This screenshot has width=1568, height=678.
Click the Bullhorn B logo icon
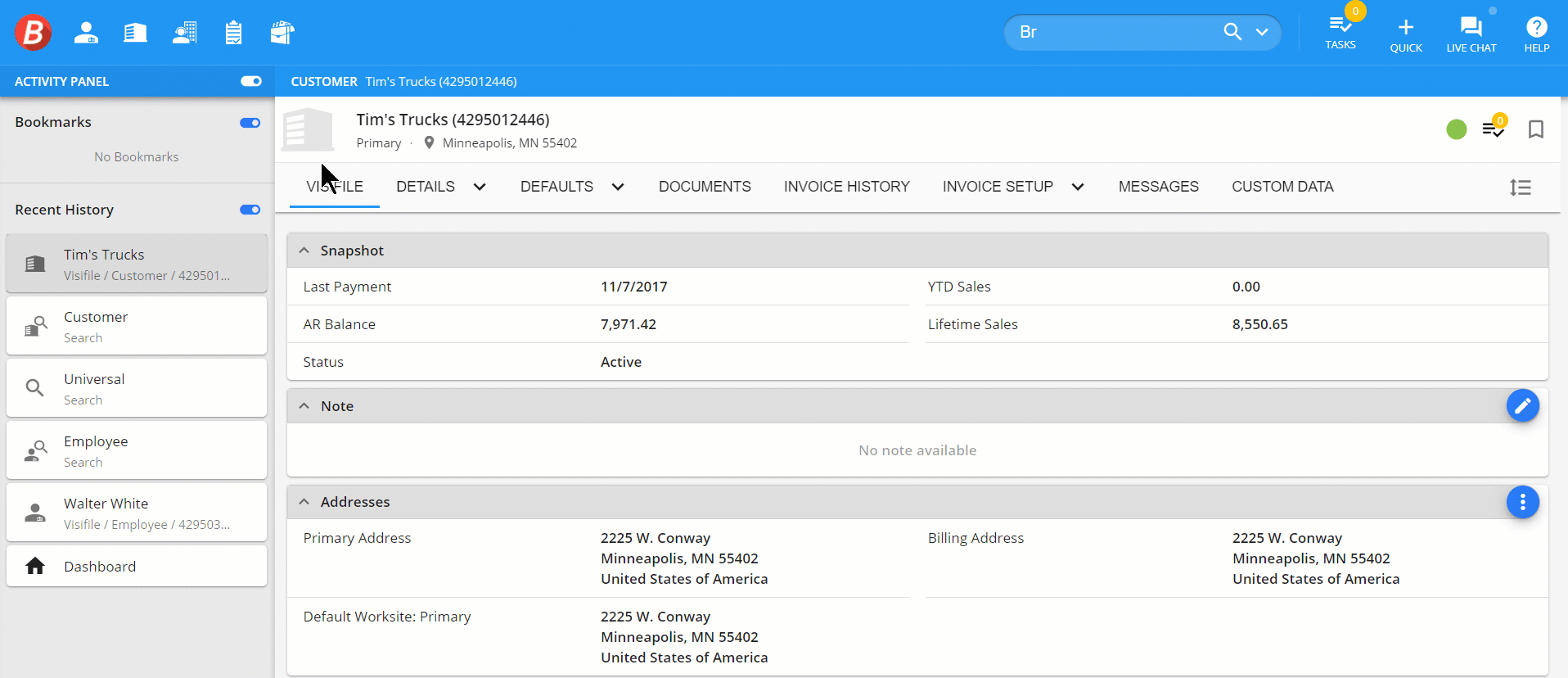point(33,33)
